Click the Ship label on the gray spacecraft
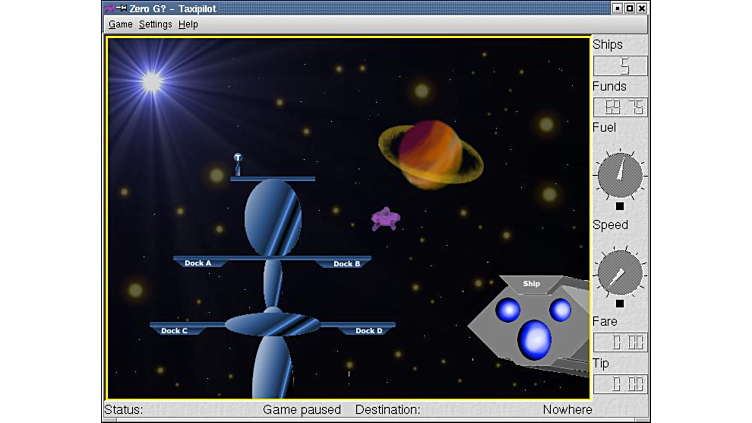Viewport: 752px width, 423px height. coord(531,284)
